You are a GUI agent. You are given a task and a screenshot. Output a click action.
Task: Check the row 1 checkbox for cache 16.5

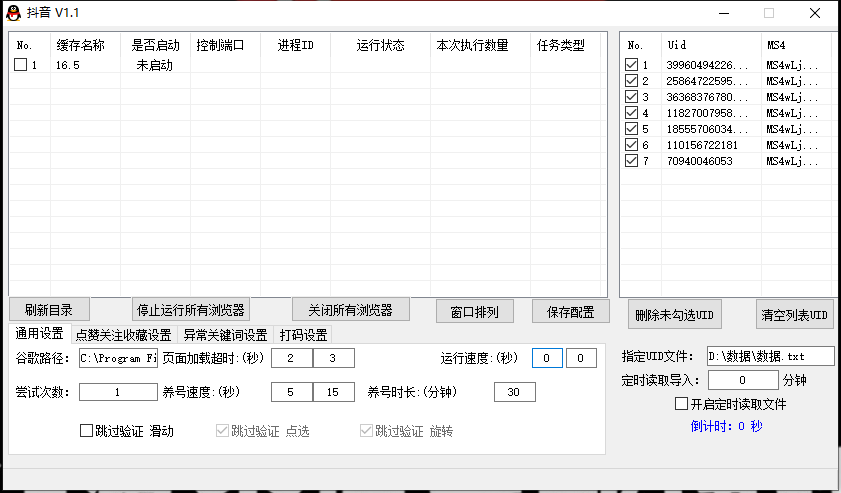click(x=20, y=65)
